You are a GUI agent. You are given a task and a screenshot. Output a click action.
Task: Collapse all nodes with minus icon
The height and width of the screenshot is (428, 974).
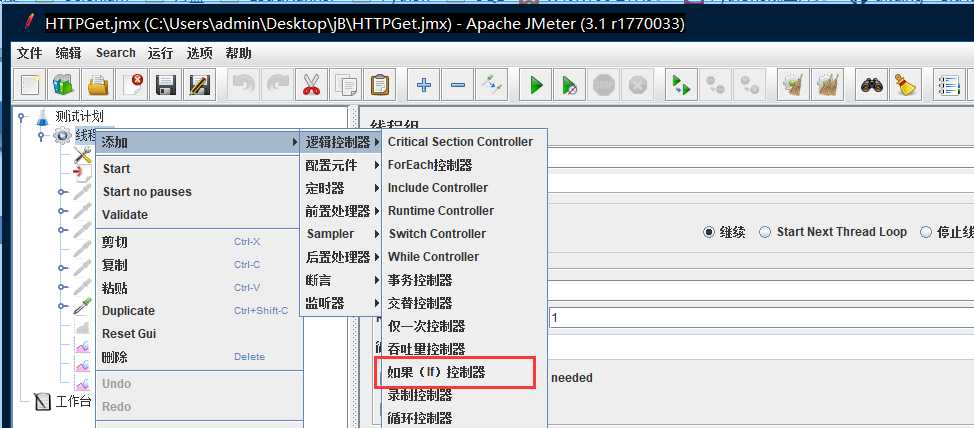458,84
